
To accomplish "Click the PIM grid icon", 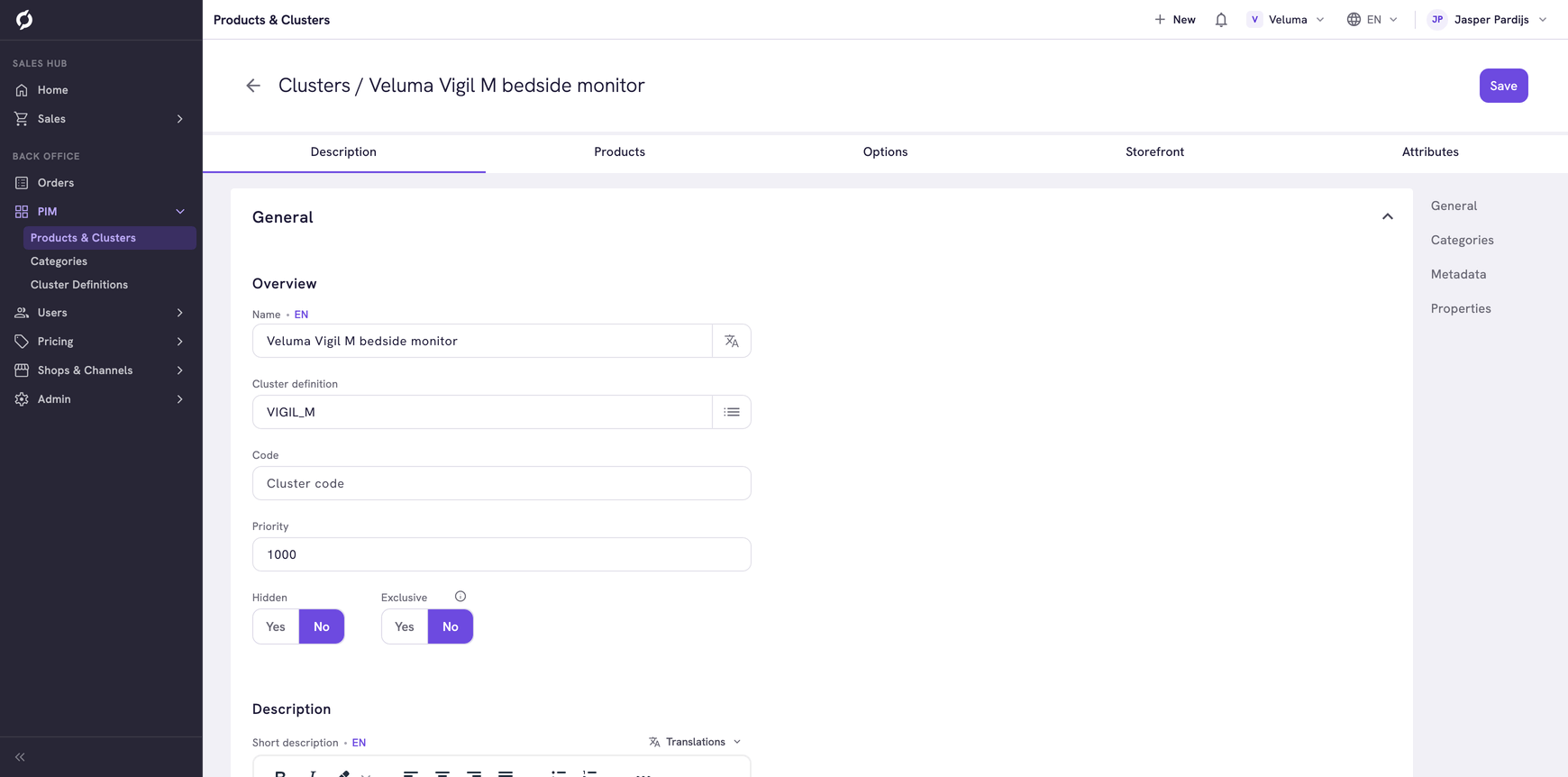I will tap(22, 212).
